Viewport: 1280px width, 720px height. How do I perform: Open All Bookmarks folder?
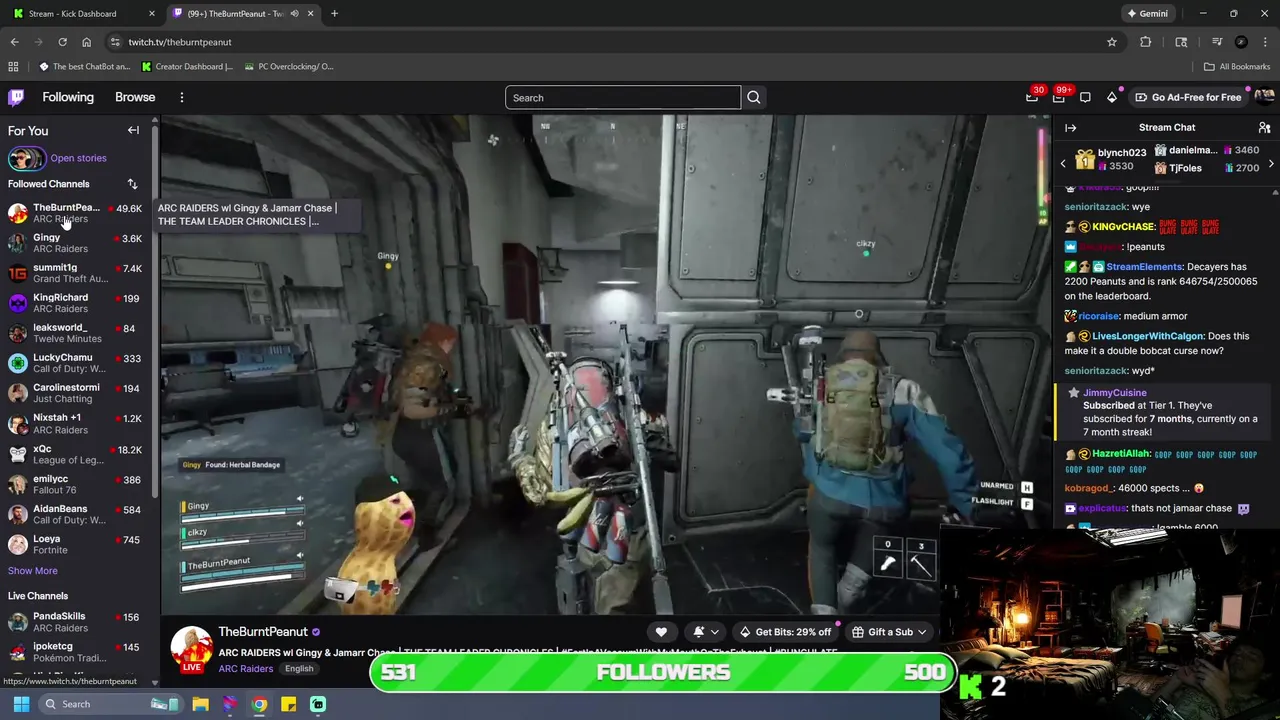coord(1237,66)
